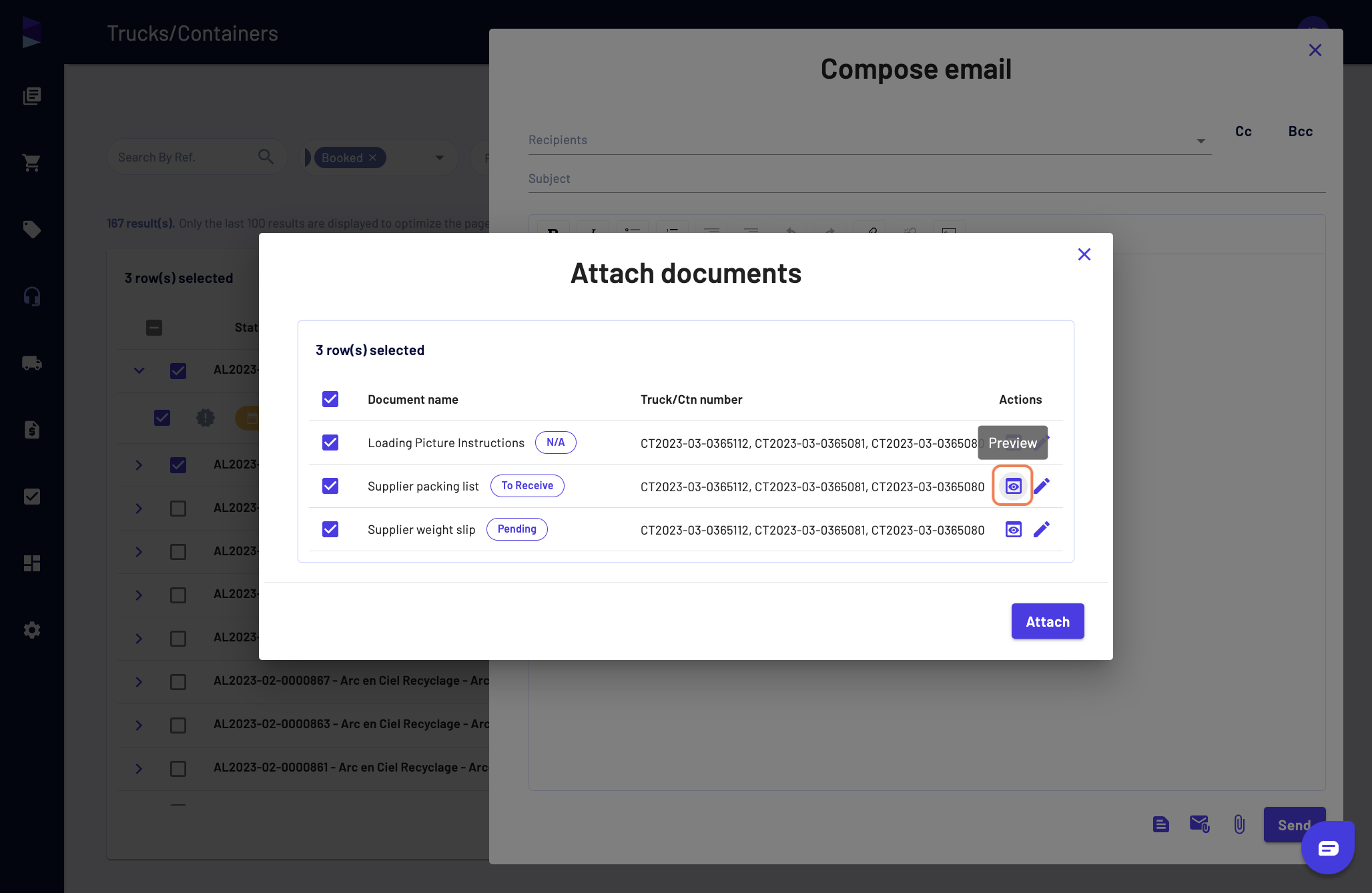The height and width of the screenshot is (893, 1372).
Task: Uncheck Loading Picture Instructions row
Action: click(330, 442)
